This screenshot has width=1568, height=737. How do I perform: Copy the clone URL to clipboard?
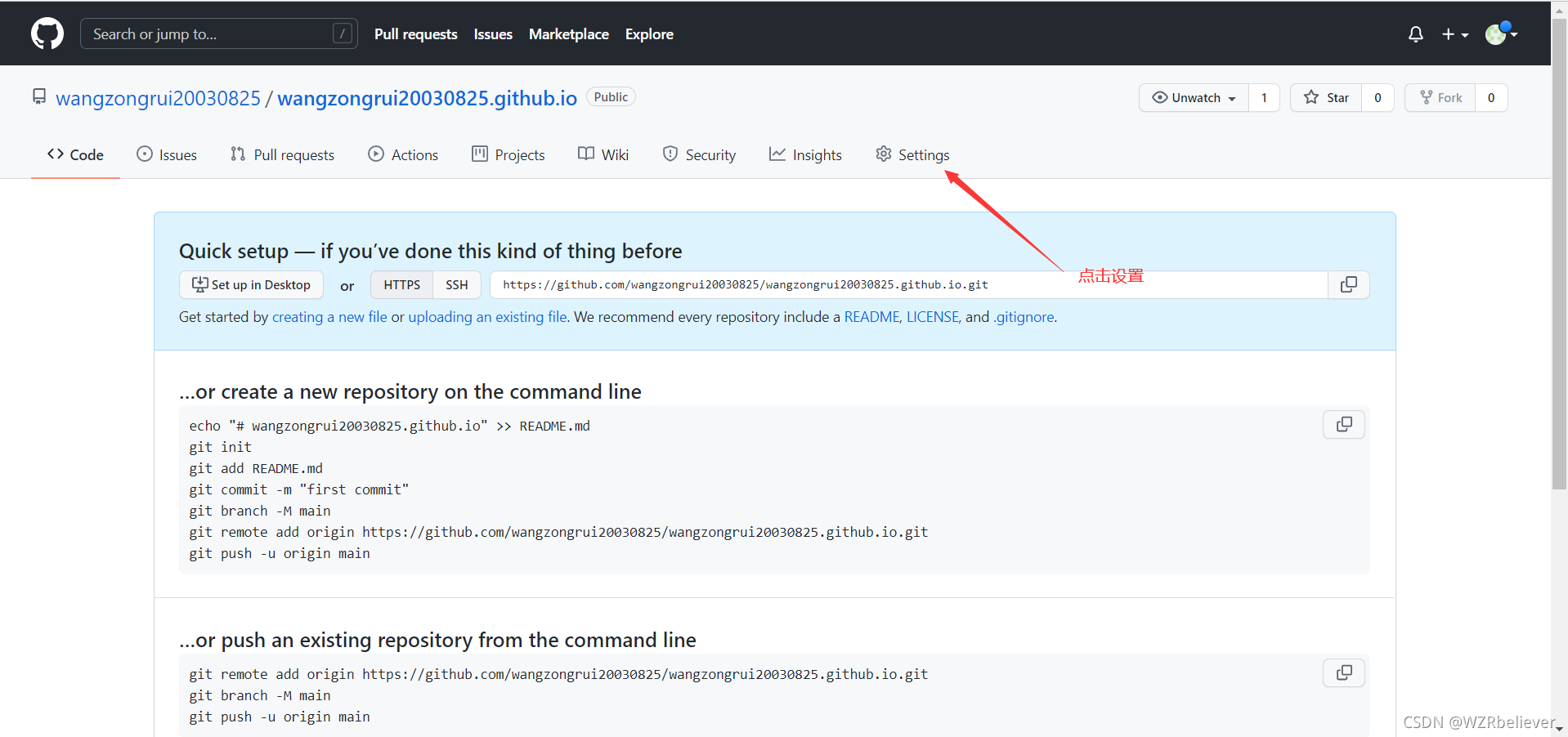[1349, 284]
